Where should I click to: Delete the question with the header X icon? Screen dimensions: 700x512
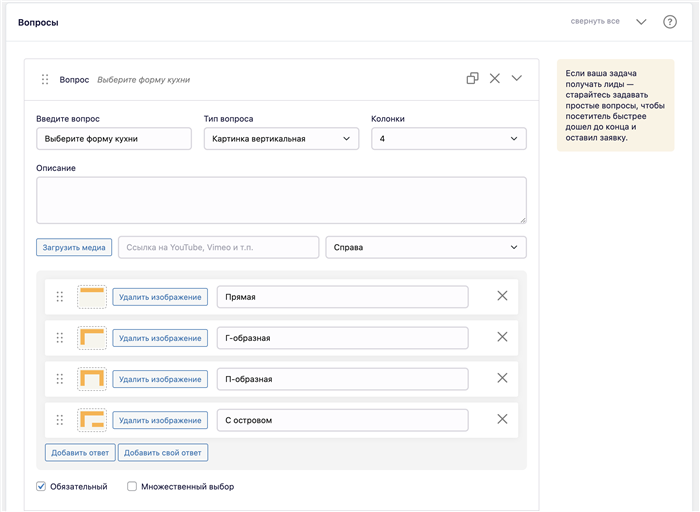click(495, 79)
